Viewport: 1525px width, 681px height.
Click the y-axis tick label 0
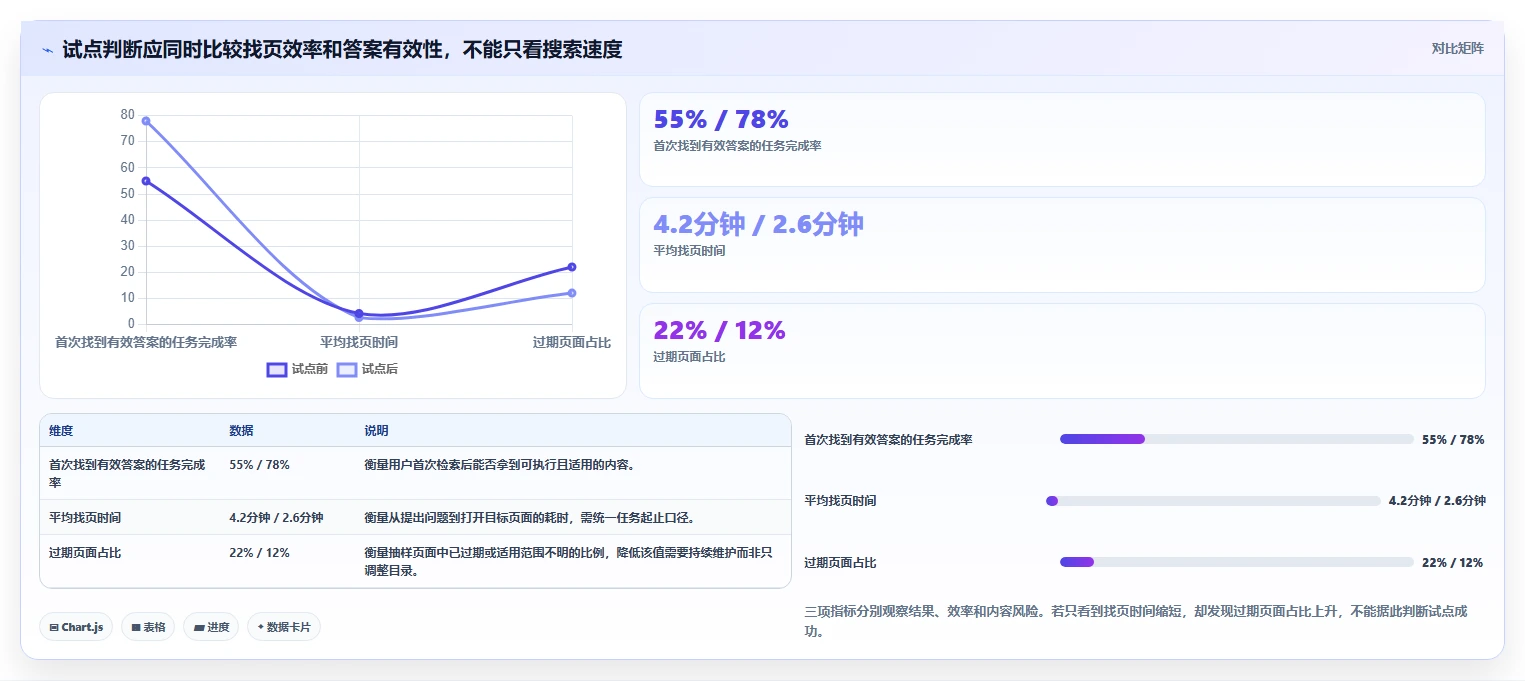click(131, 324)
